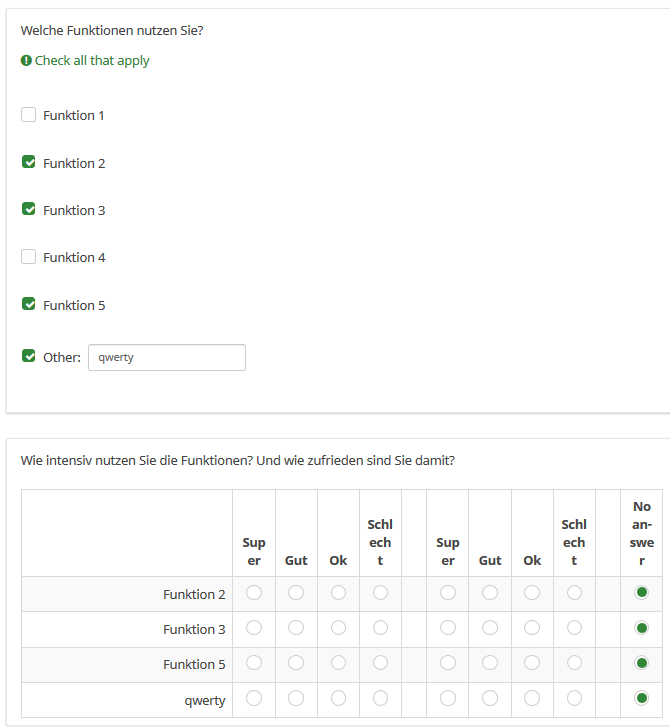Click the Other text field containing qwerty

tap(166, 357)
